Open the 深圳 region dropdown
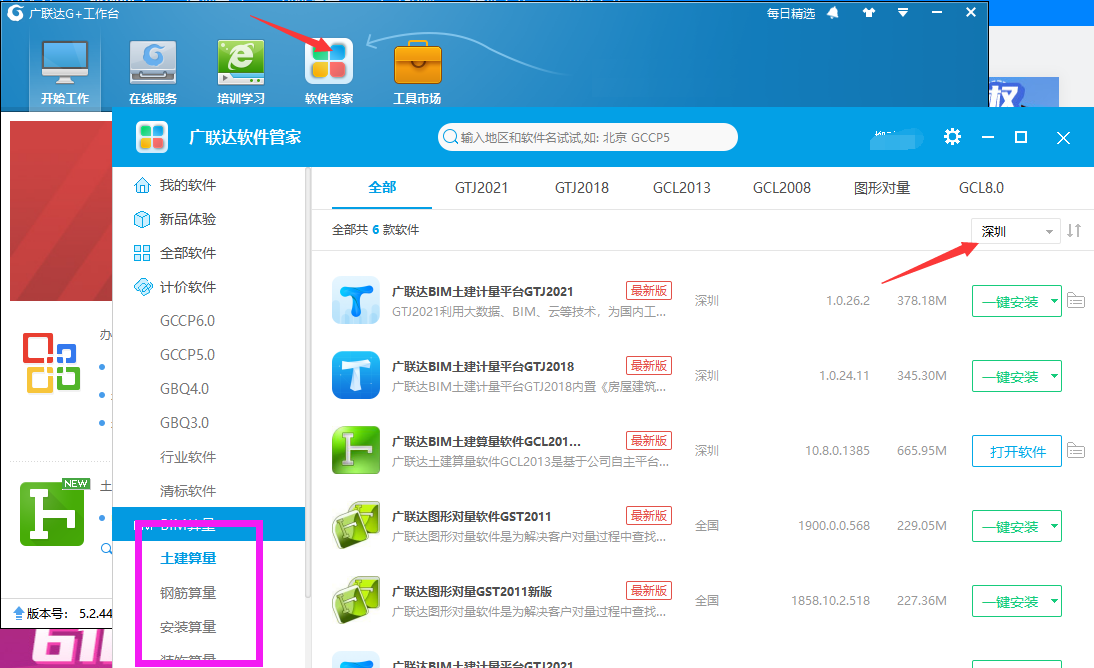The image size is (1094, 668). point(1016,231)
